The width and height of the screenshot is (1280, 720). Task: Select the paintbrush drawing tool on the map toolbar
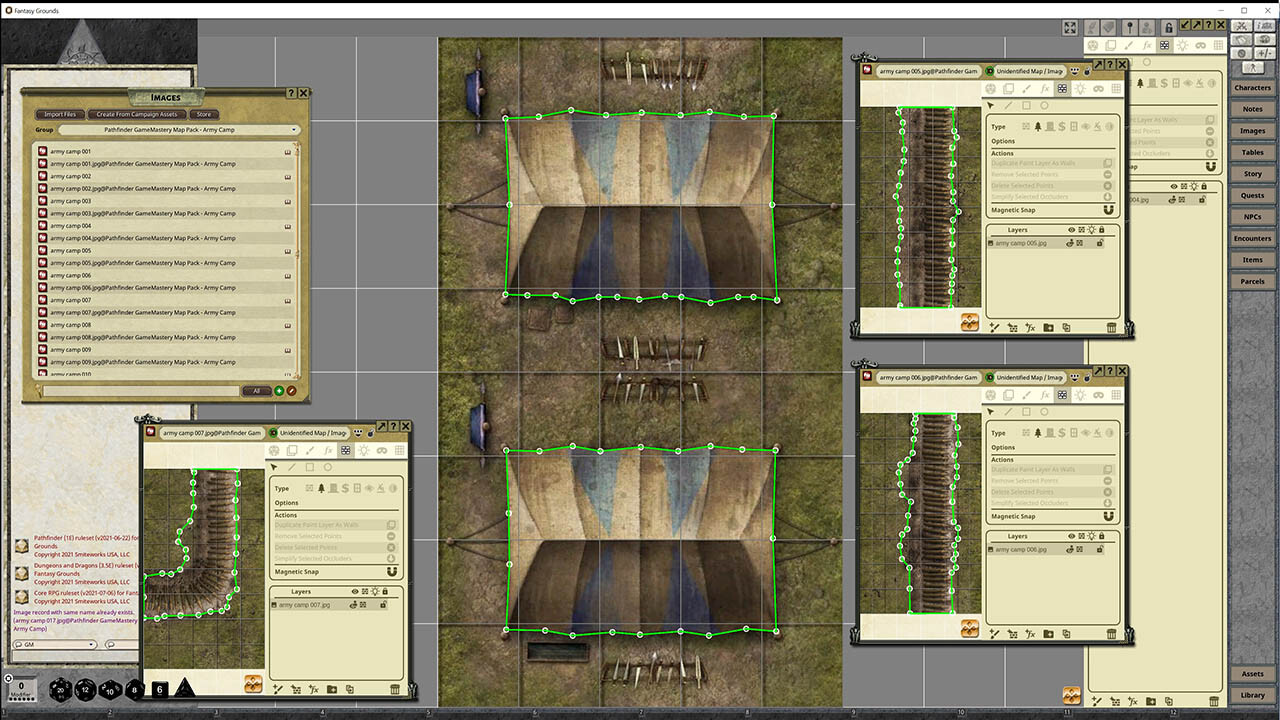(1128, 45)
